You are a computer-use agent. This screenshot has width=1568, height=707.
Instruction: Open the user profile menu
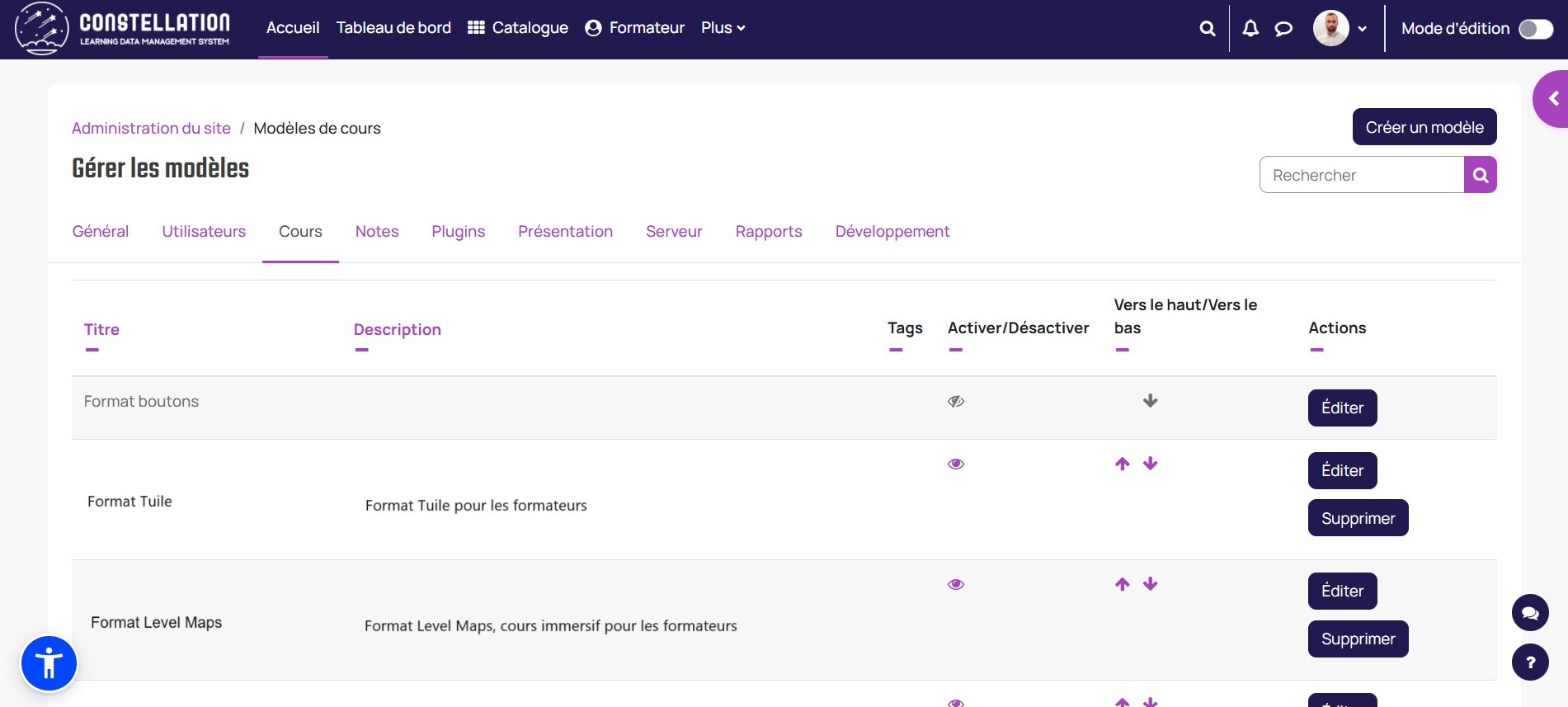1340,29
